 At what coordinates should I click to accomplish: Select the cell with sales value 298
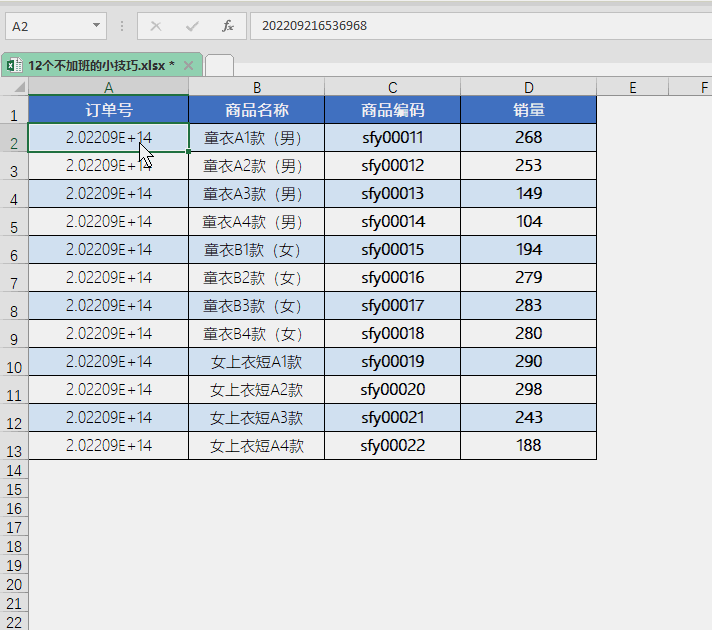pos(528,389)
